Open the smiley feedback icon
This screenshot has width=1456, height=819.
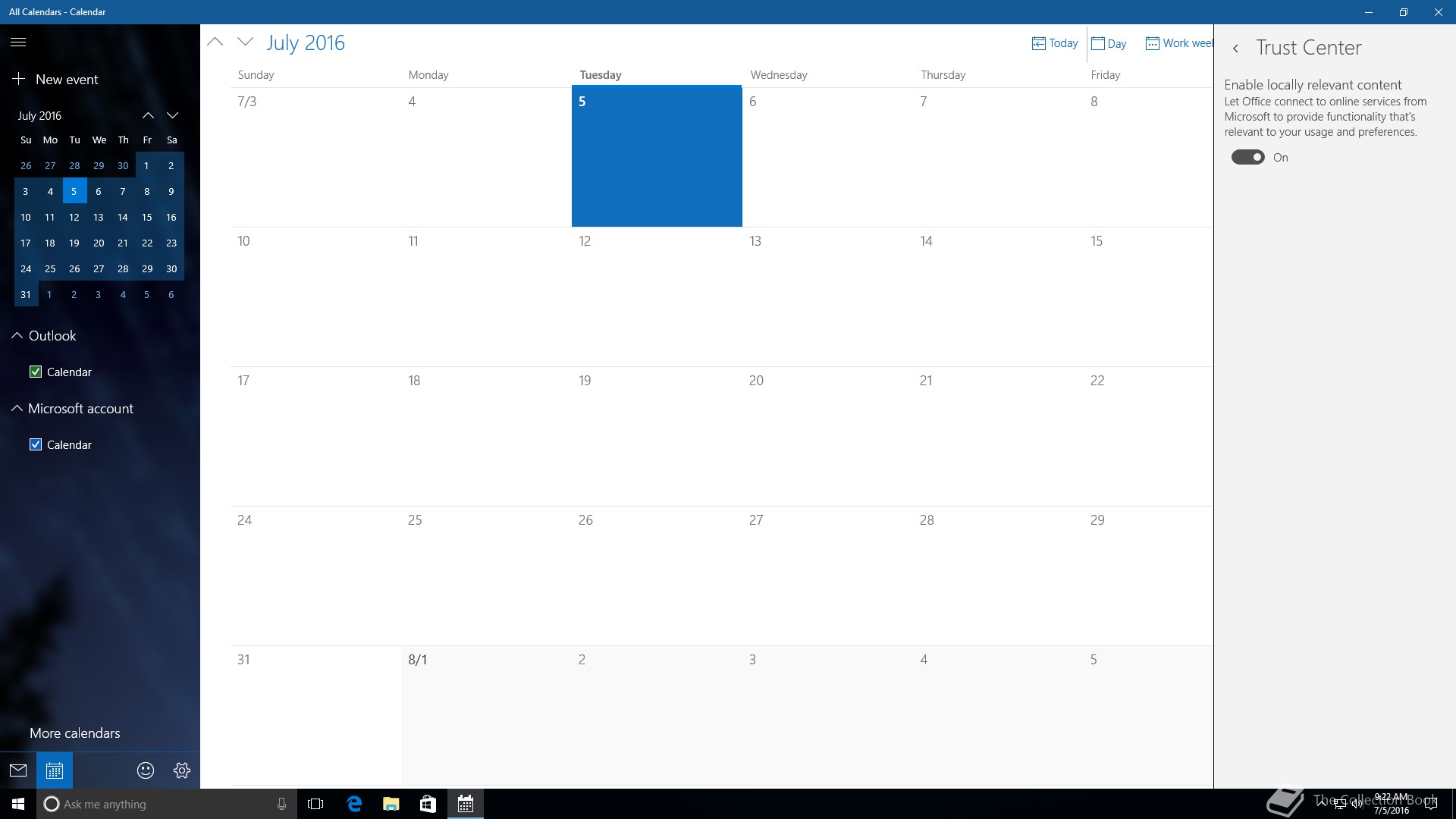[x=146, y=770]
